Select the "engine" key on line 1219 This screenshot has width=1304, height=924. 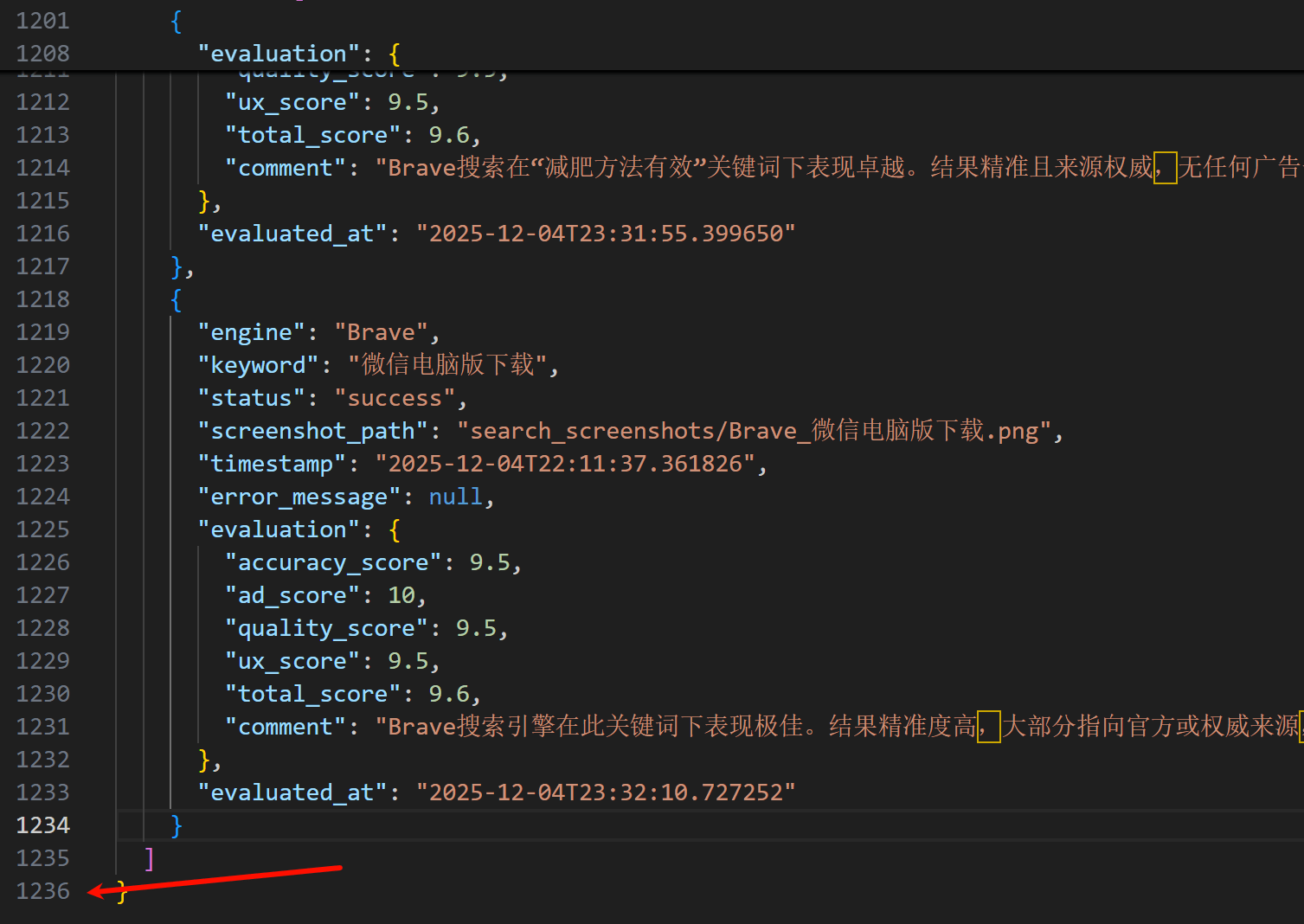coord(250,331)
